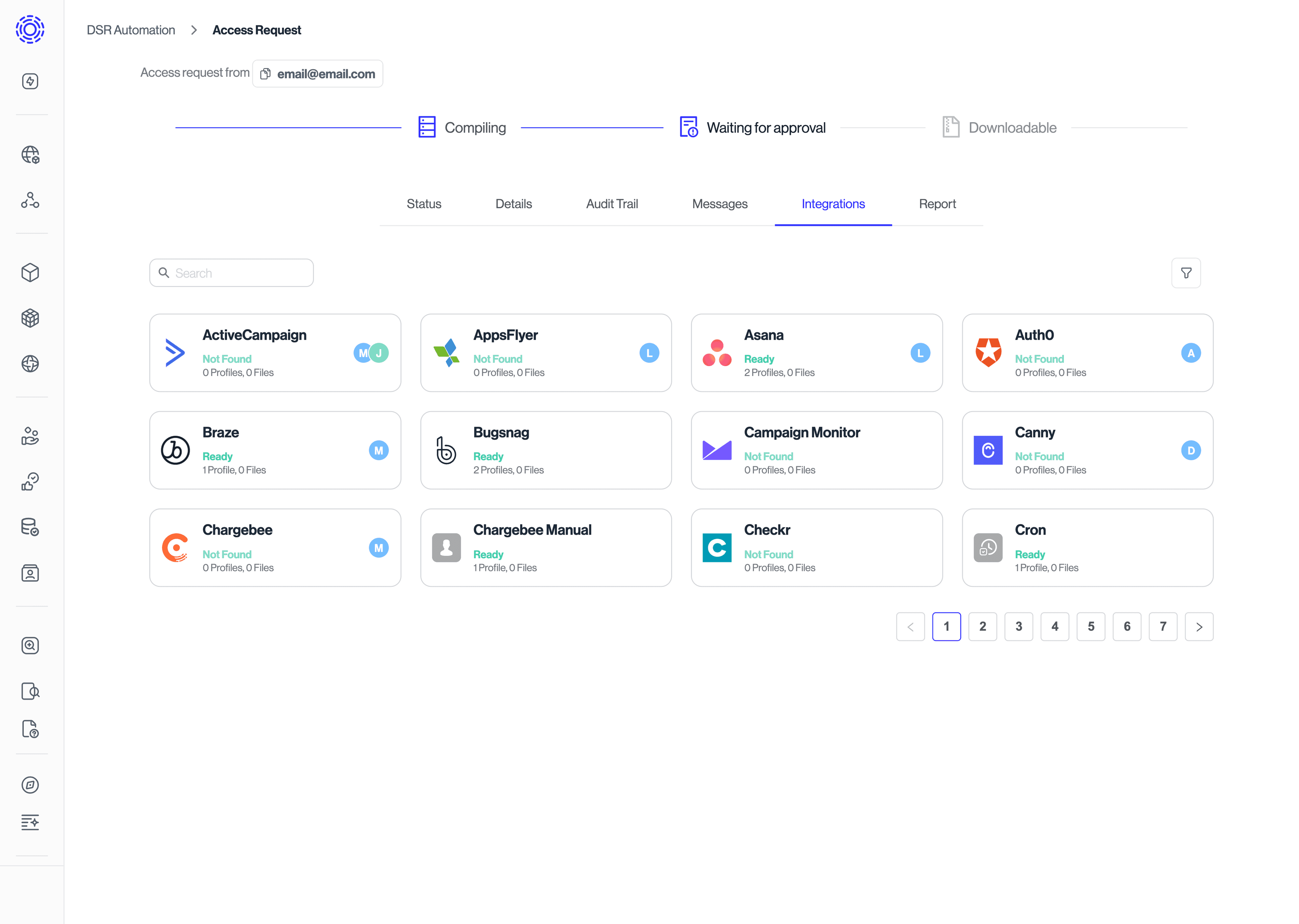
Task: Open the sparkle list sidebar icon
Action: [30, 823]
